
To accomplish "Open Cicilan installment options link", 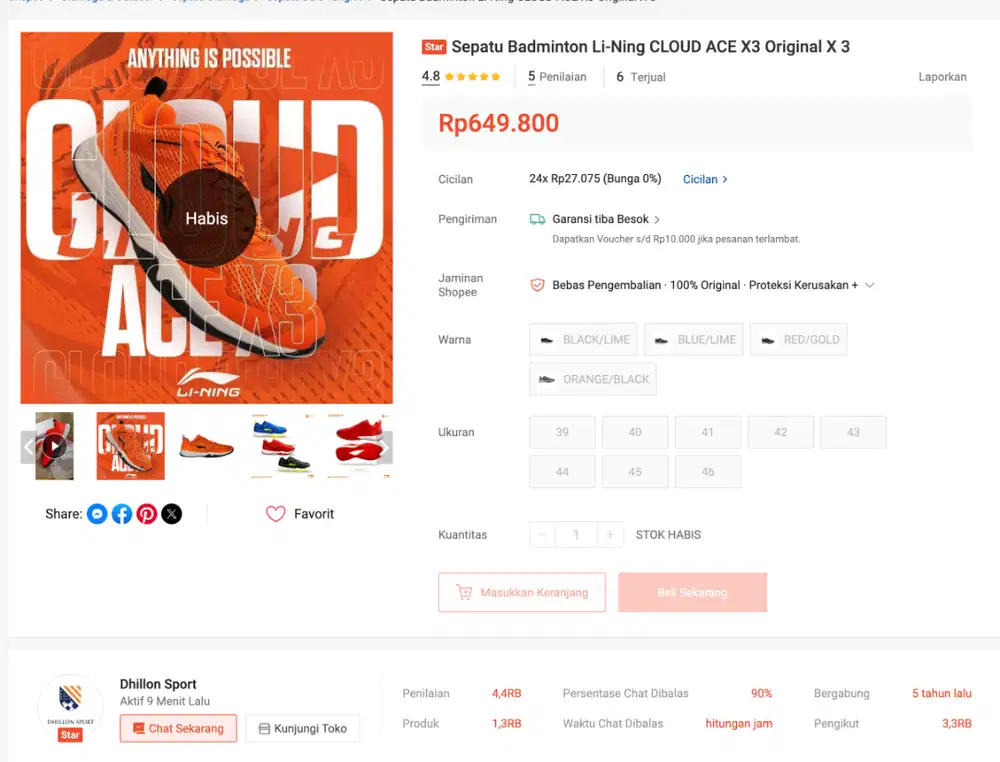I will pyautogui.click(x=705, y=179).
